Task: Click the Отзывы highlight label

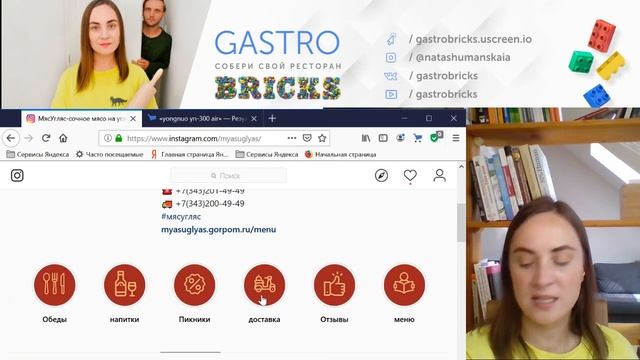Action: tap(334, 319)
